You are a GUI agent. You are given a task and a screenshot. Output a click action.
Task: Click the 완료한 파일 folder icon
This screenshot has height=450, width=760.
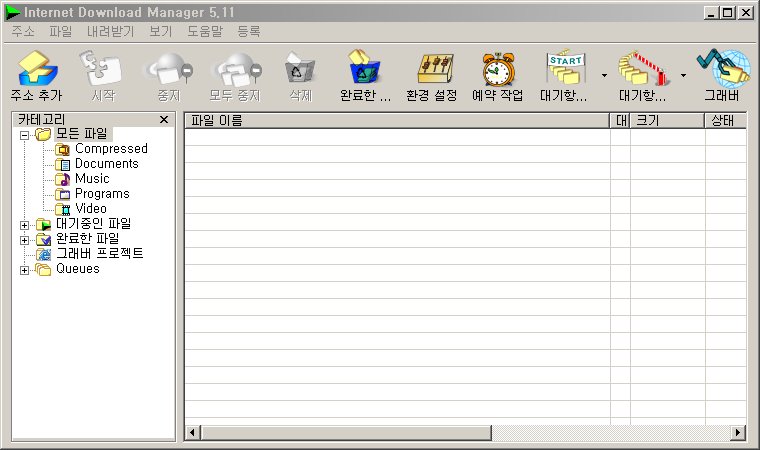pos(44,240)
